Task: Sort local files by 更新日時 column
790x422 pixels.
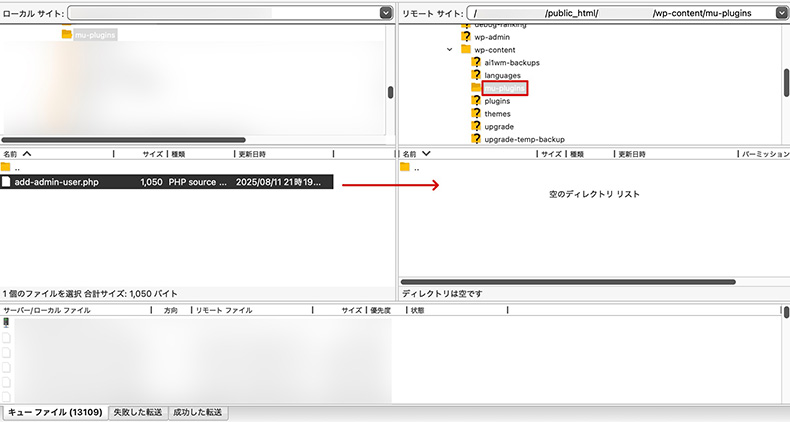Action: pyautogui.click(x=284, y=154)
